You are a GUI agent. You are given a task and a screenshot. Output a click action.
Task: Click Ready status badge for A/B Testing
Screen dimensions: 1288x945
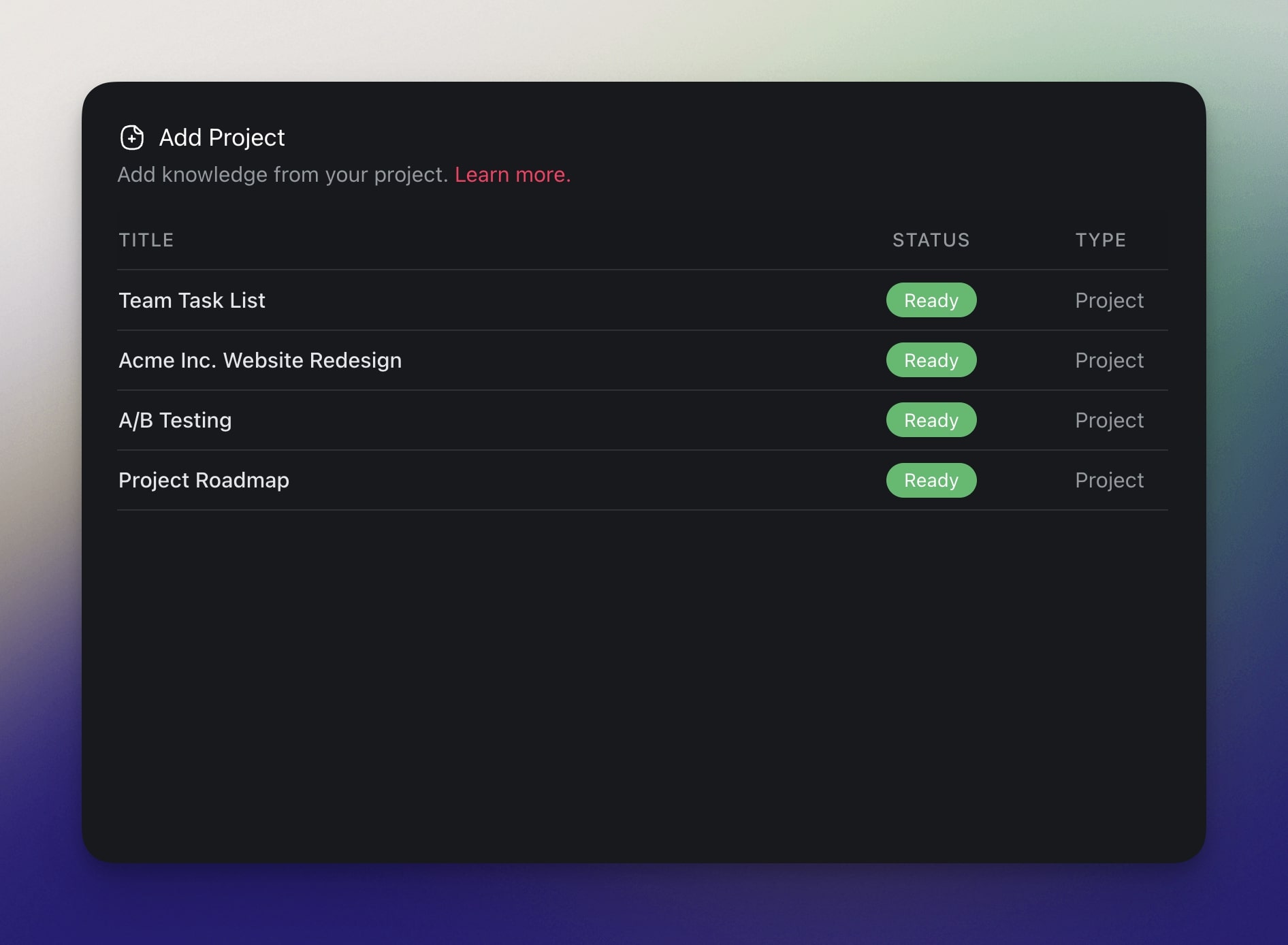tap(931, 420)
